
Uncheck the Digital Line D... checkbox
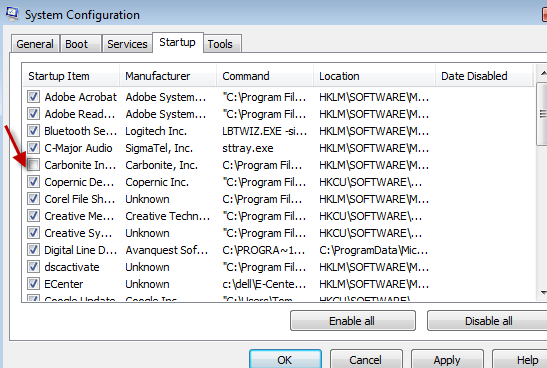(33, 250)
